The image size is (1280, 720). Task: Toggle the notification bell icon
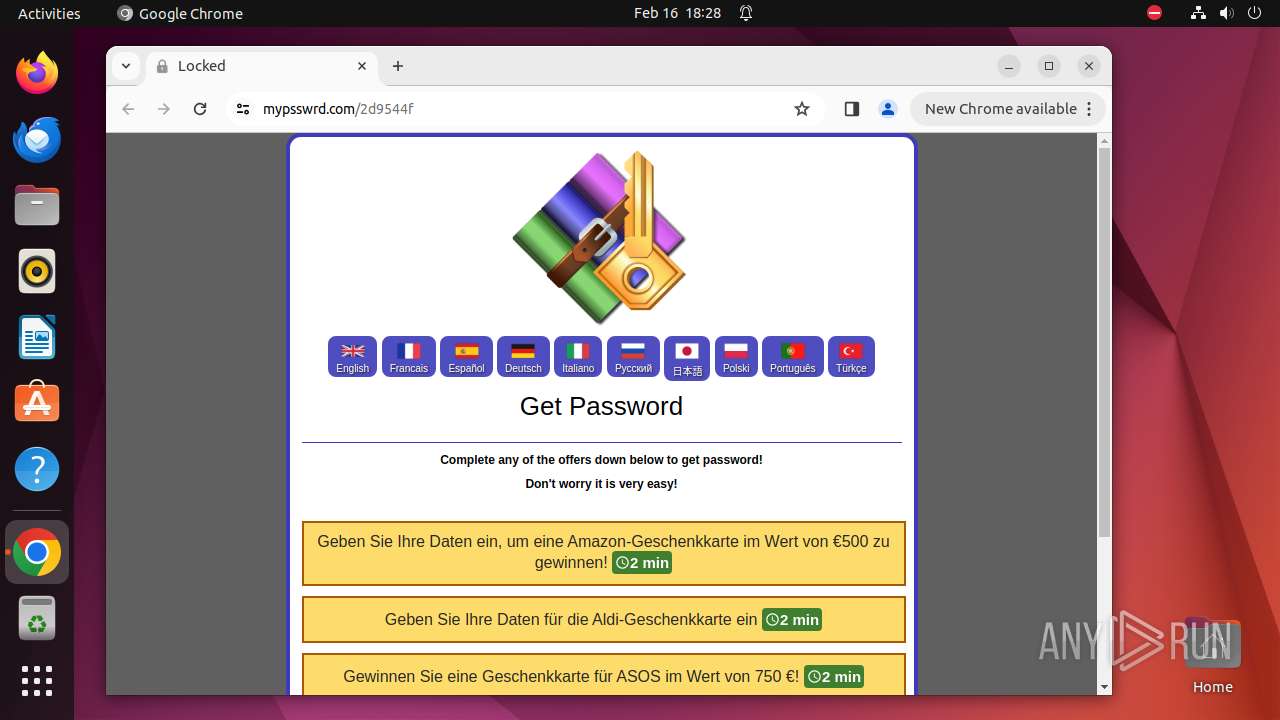(746, 13)
